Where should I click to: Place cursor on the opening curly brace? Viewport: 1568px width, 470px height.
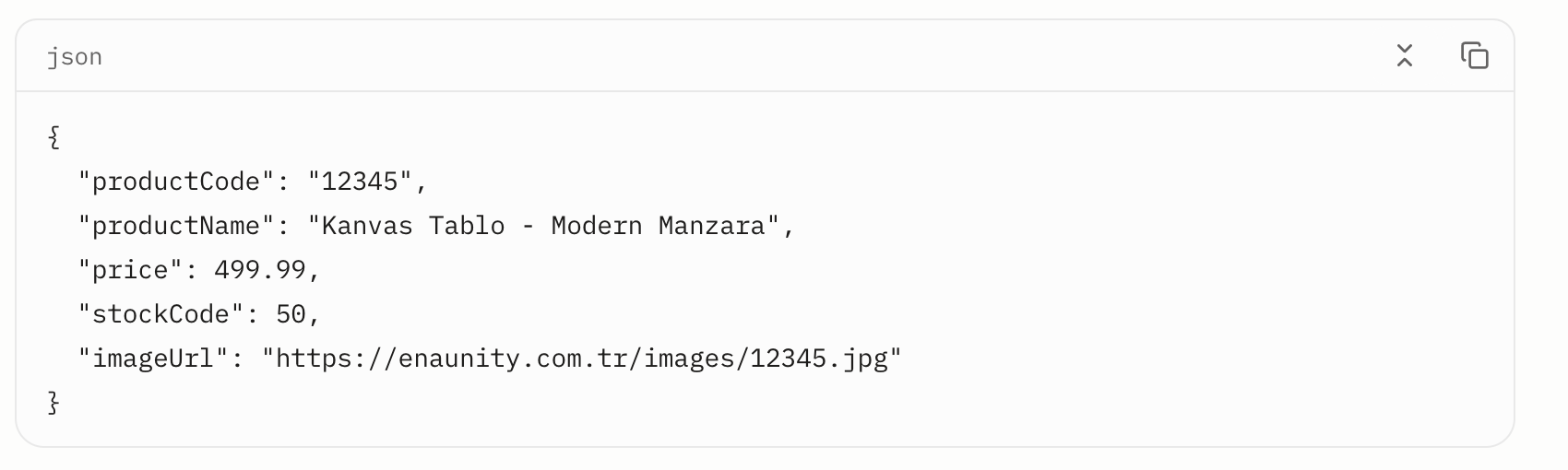click(x=53, y=137)
